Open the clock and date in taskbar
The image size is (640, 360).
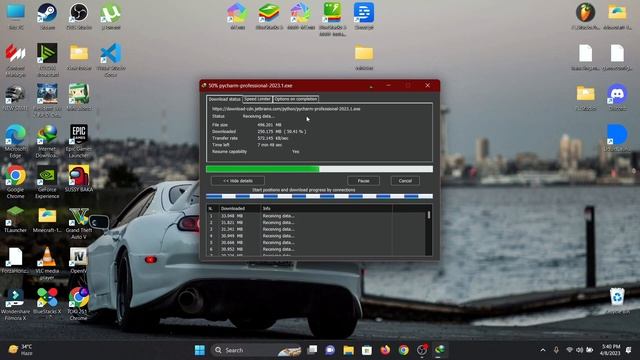tap(610, 350)
